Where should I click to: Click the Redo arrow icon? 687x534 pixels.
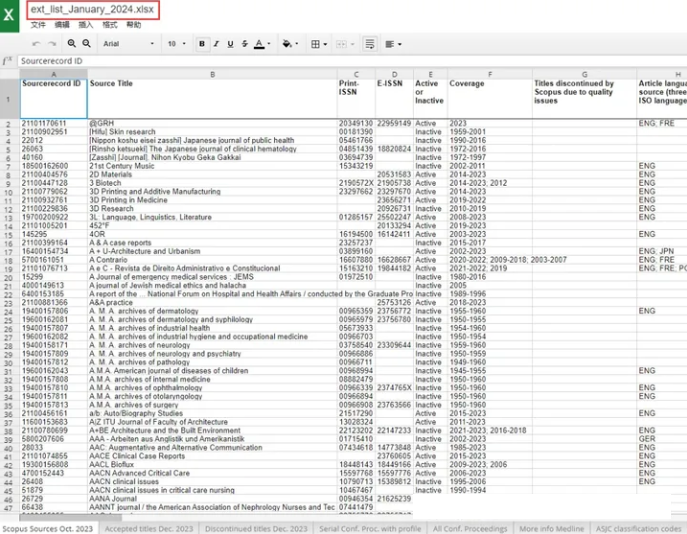pyautogui.click(x=52, y=44)
